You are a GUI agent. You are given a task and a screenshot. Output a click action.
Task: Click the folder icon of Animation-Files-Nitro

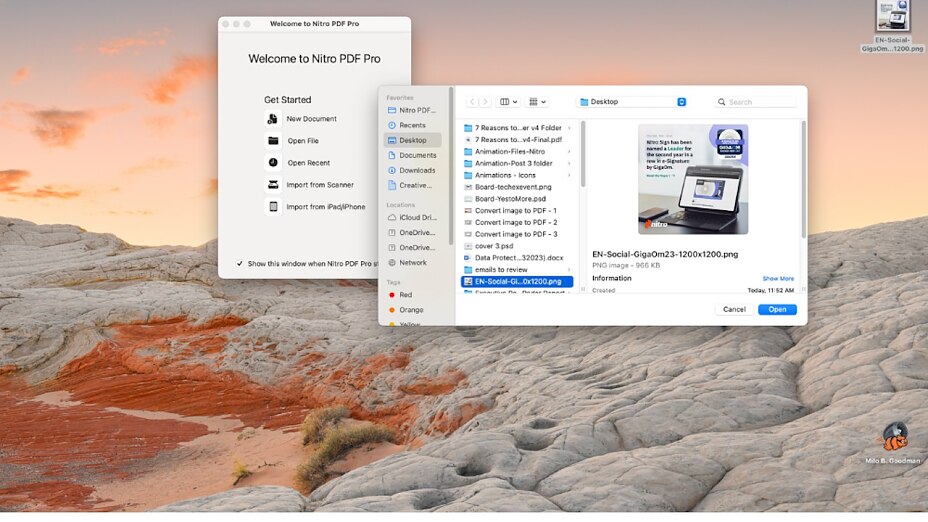tap(468, 152)
